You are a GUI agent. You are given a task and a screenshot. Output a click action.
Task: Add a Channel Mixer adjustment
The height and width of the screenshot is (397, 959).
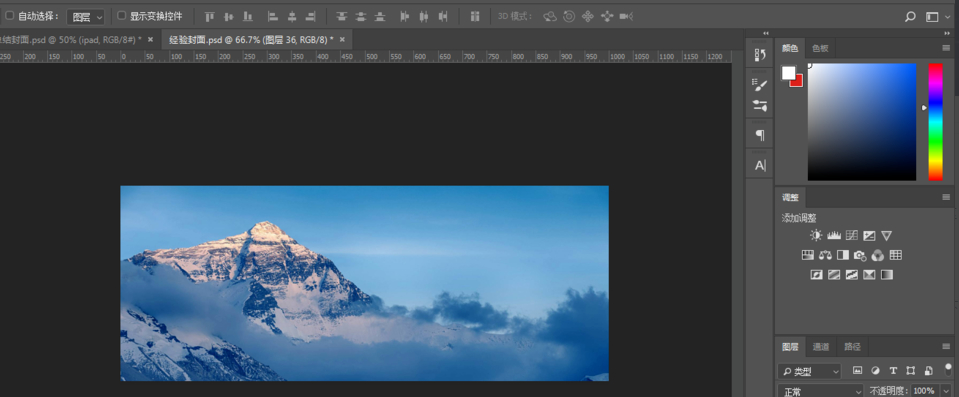(x=878, y=255)
